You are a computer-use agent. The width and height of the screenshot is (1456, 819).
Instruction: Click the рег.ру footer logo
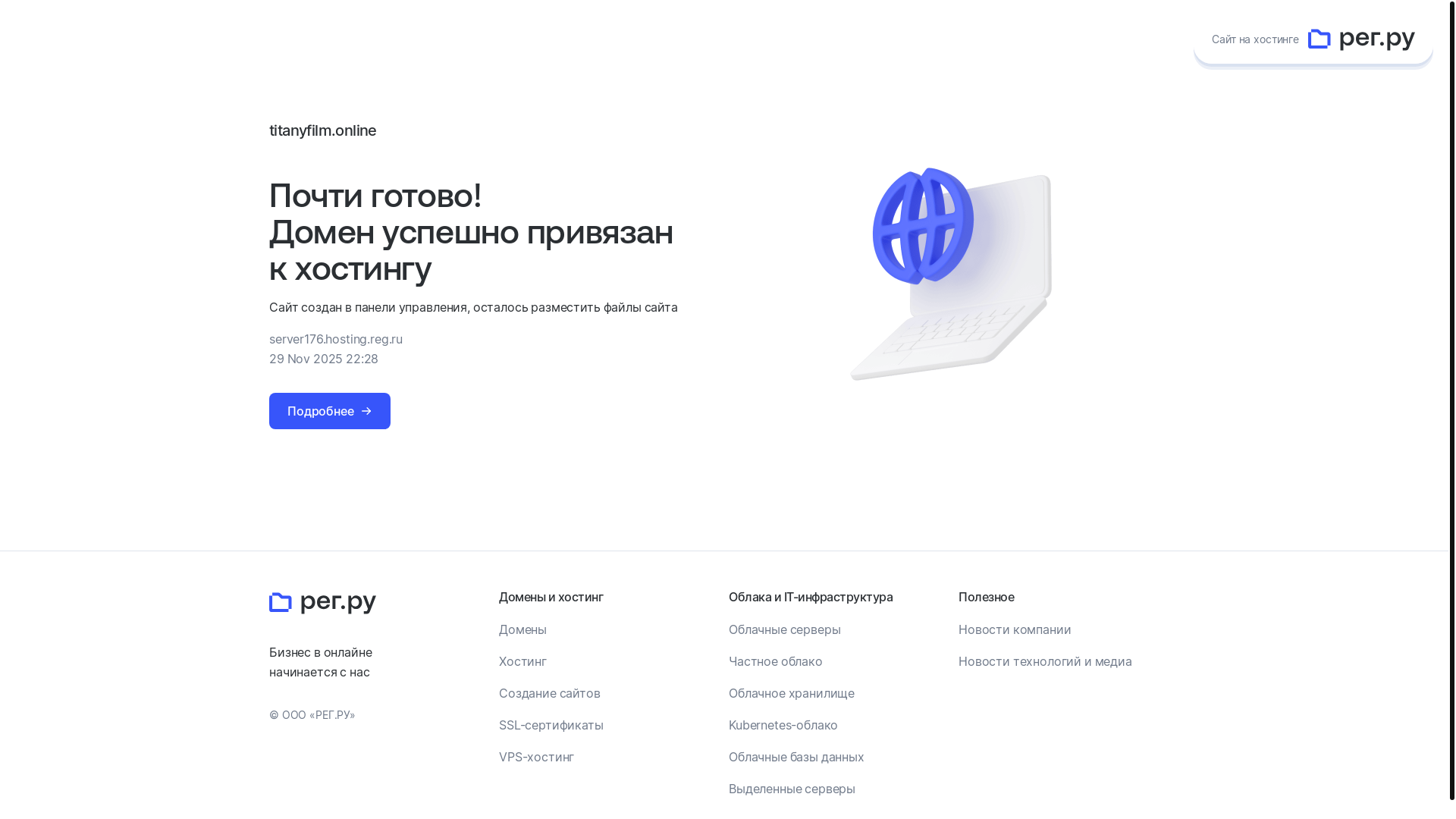322,602
